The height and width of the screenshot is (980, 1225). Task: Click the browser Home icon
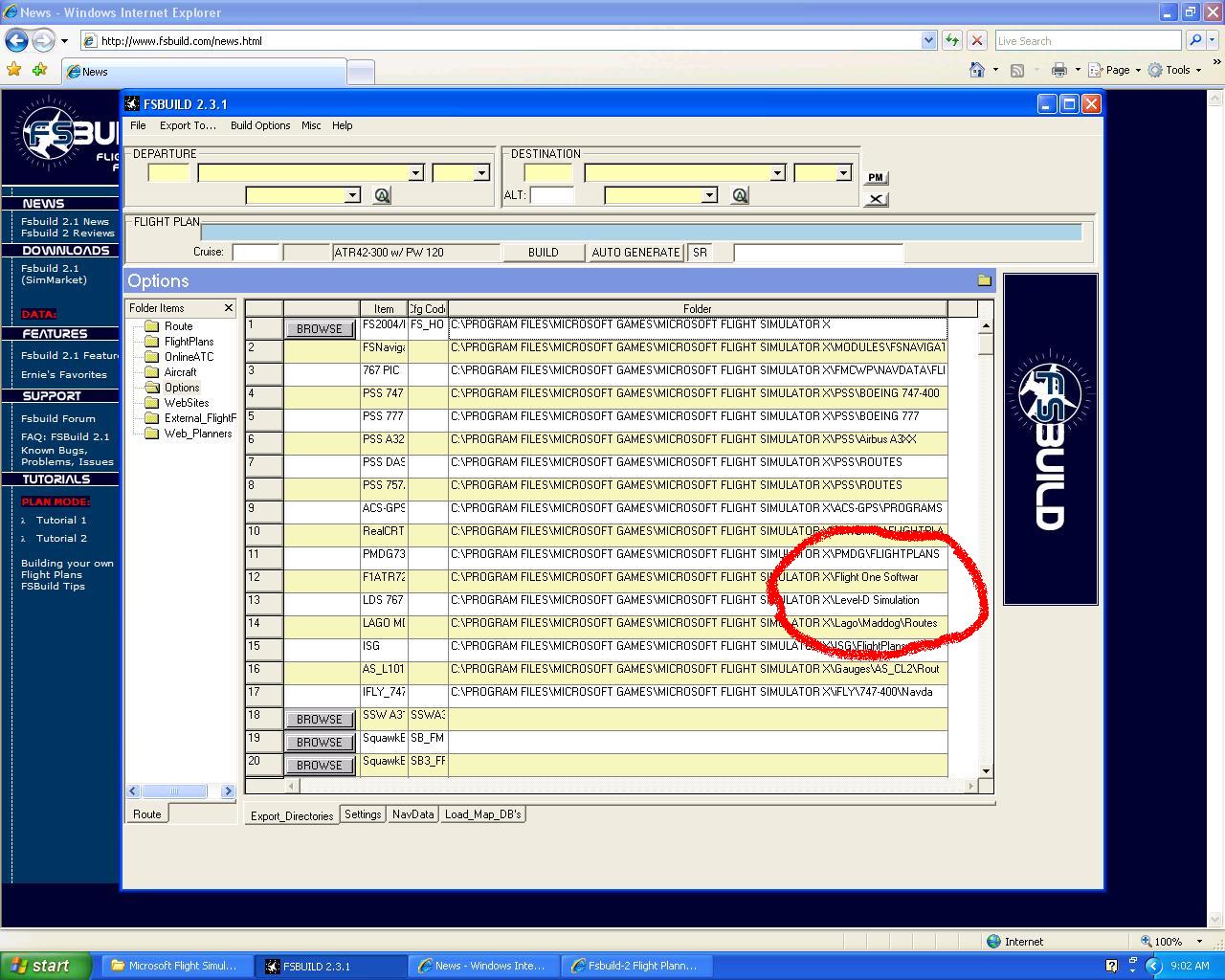click(977, 70)
